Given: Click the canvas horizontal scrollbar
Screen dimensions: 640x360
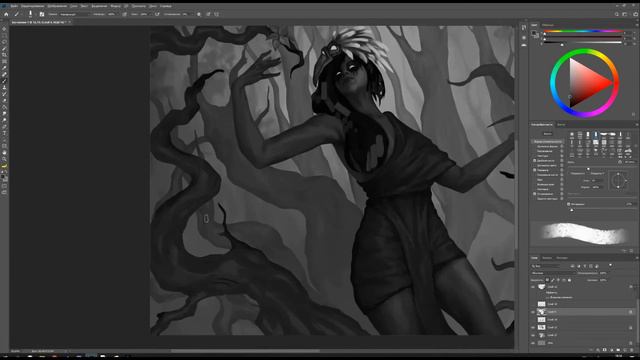Looking at the screenshot, I should pyautogui.click(x=245, y=351).
